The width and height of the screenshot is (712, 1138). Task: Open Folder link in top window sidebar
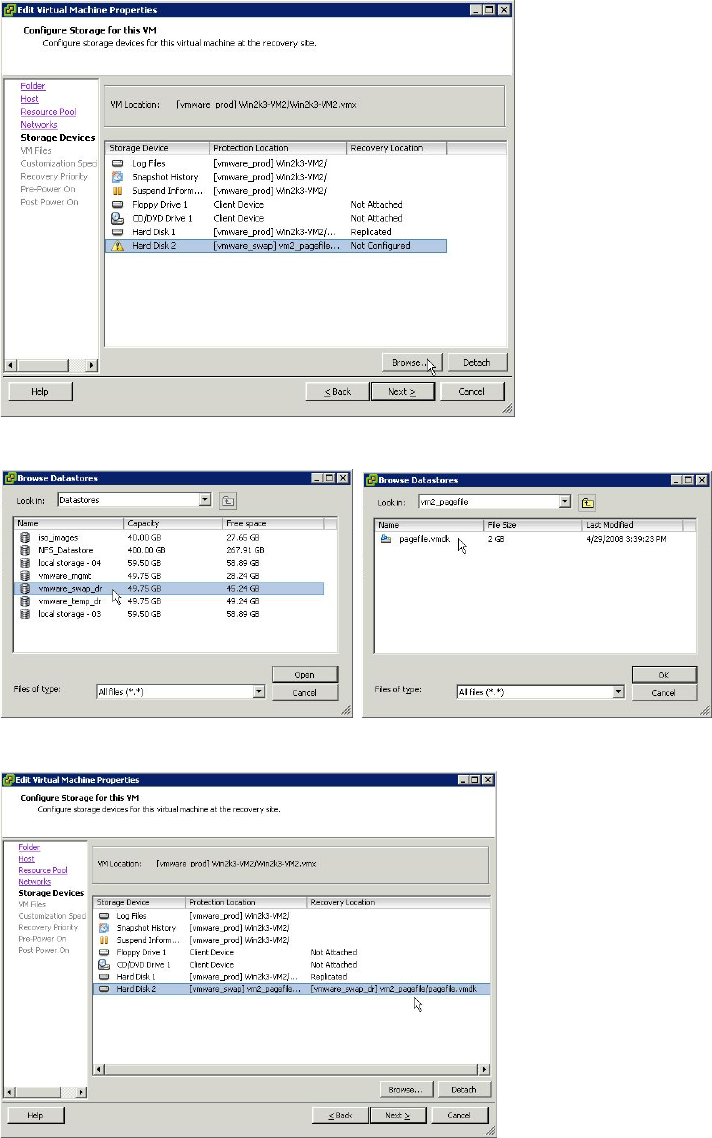[x=33, y=86]
